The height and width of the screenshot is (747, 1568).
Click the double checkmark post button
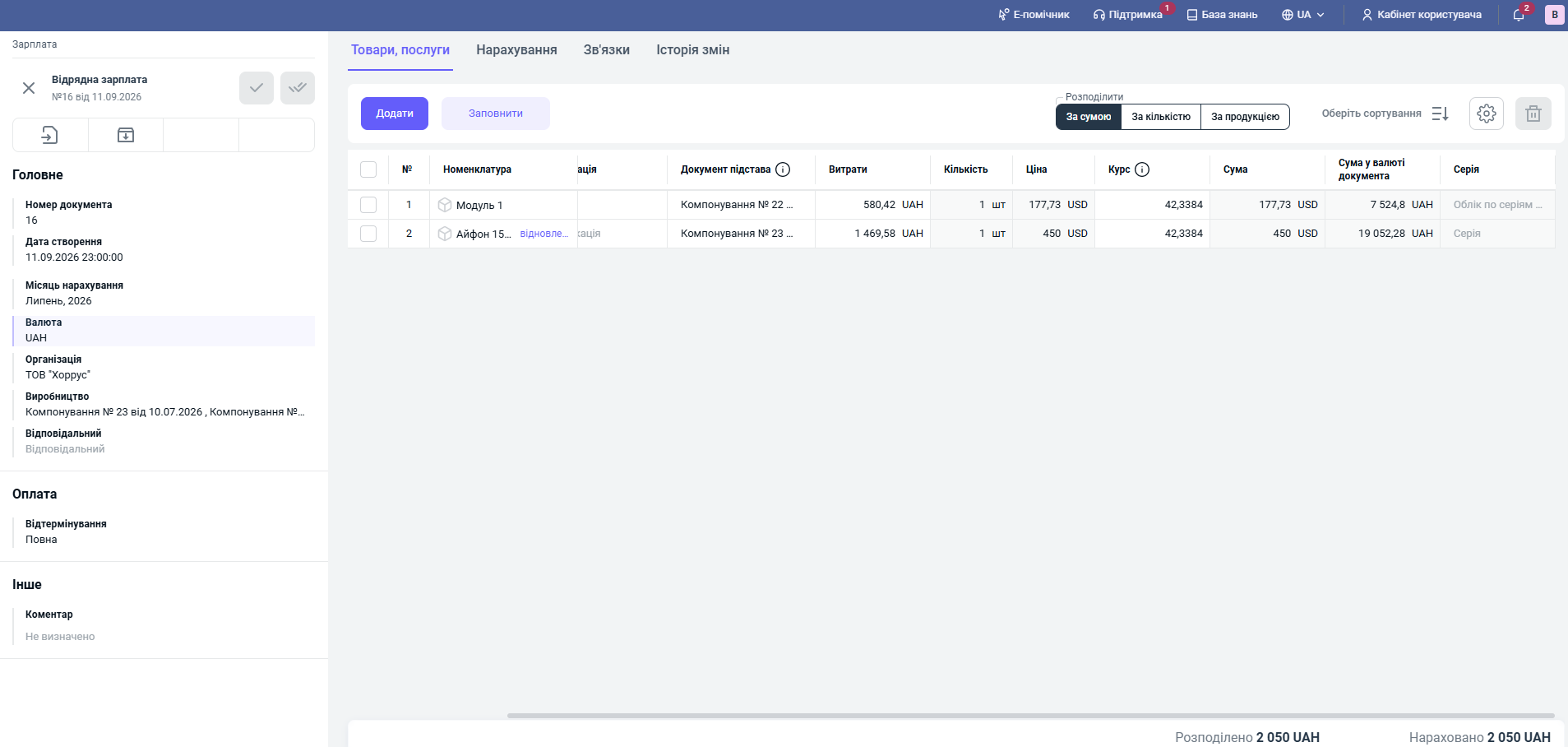point(298,88)
